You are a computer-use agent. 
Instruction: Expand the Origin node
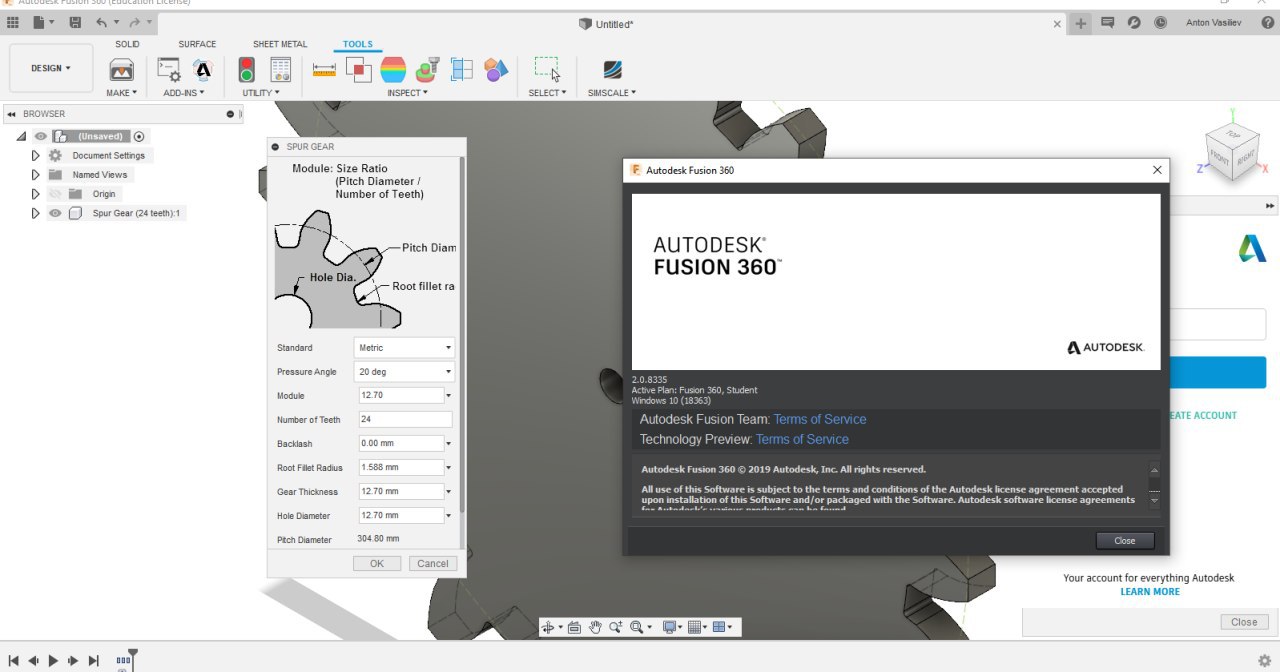point(35,194)
